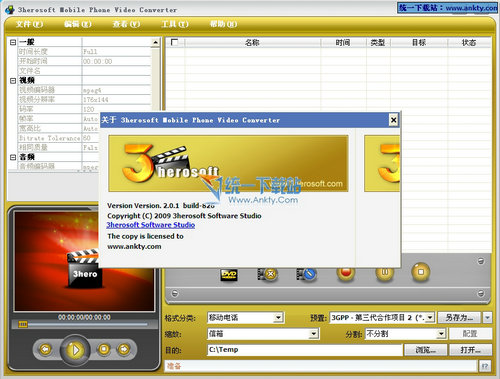Open the 3herosoft Software Studio link
500x379 pixels.
click(151, 225)
